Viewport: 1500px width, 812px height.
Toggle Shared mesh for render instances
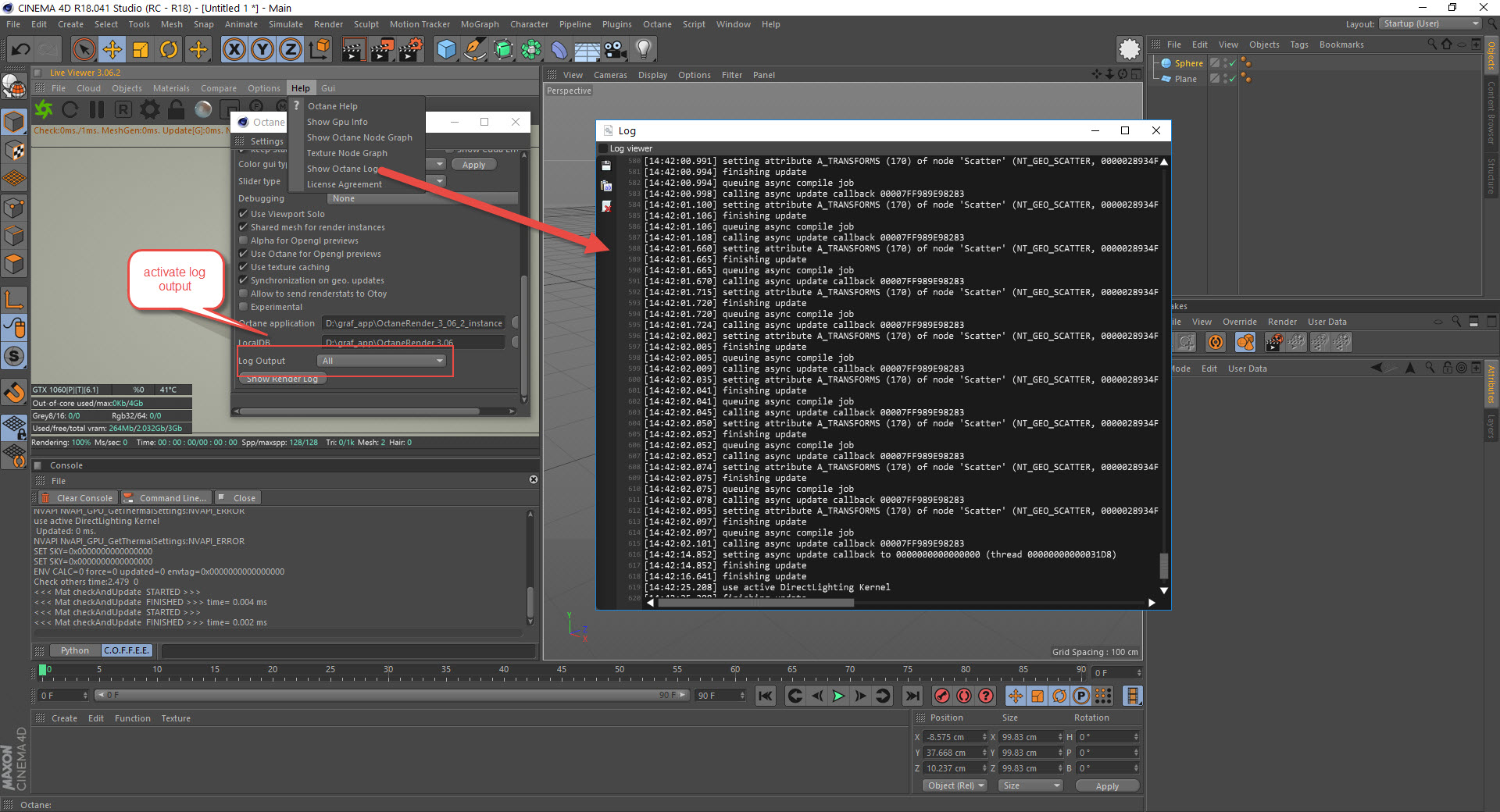243,227
